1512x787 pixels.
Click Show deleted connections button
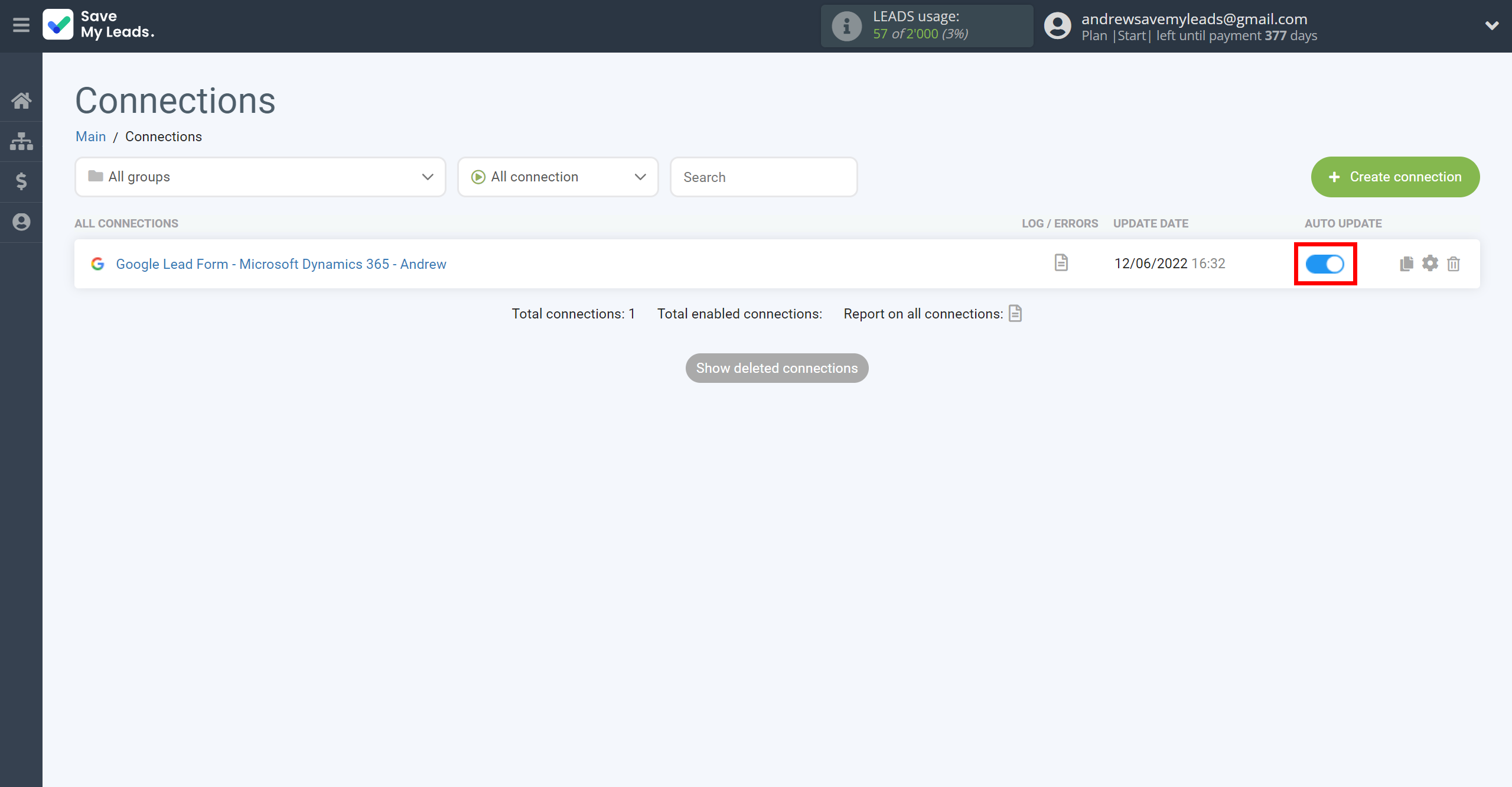click(777, 368)
